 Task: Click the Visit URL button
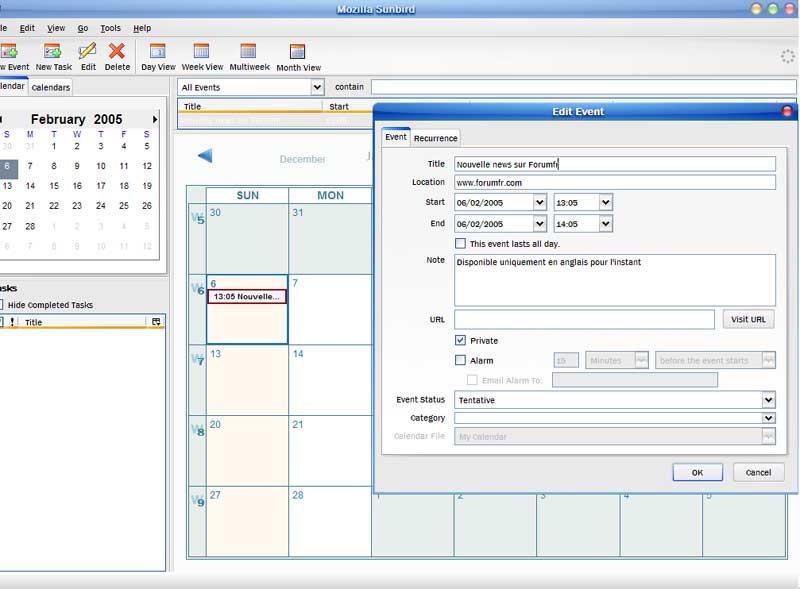pyautogui.click(x=748, y=319)
